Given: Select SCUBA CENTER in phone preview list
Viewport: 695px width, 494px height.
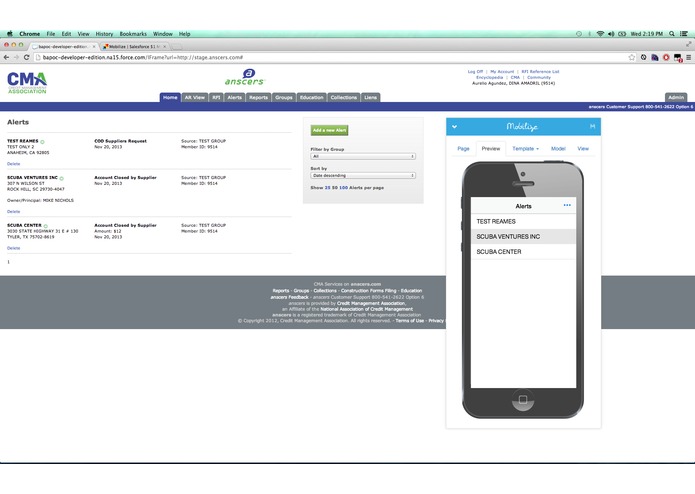Looking at the screenshot, I should point(523,252).
